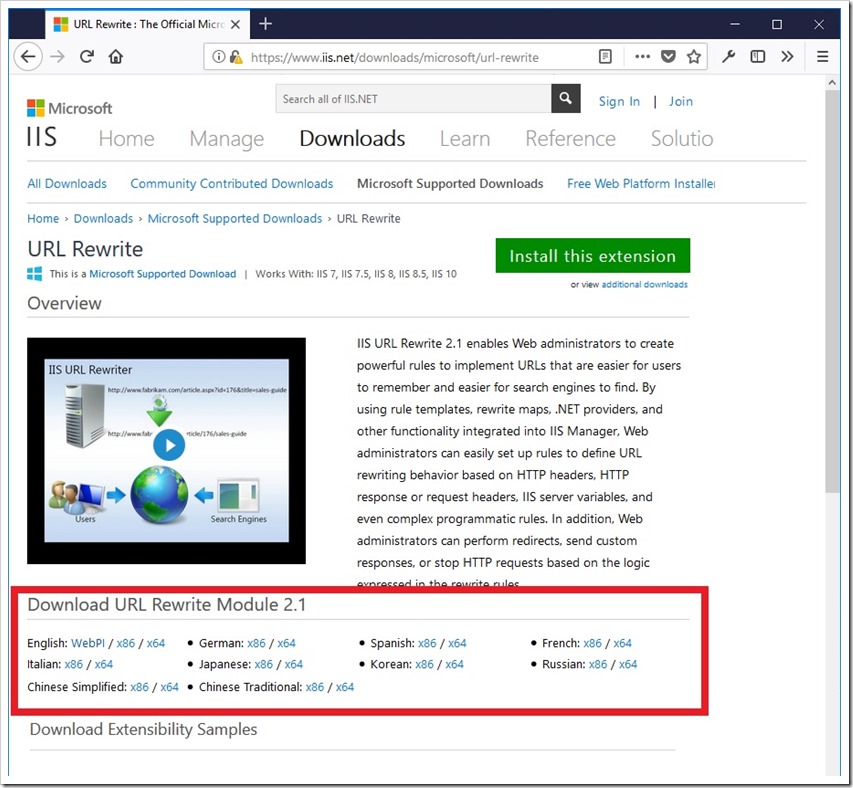Download Spanish x64 installer
This screenshot has height=788, width=853.
[457, 643]
